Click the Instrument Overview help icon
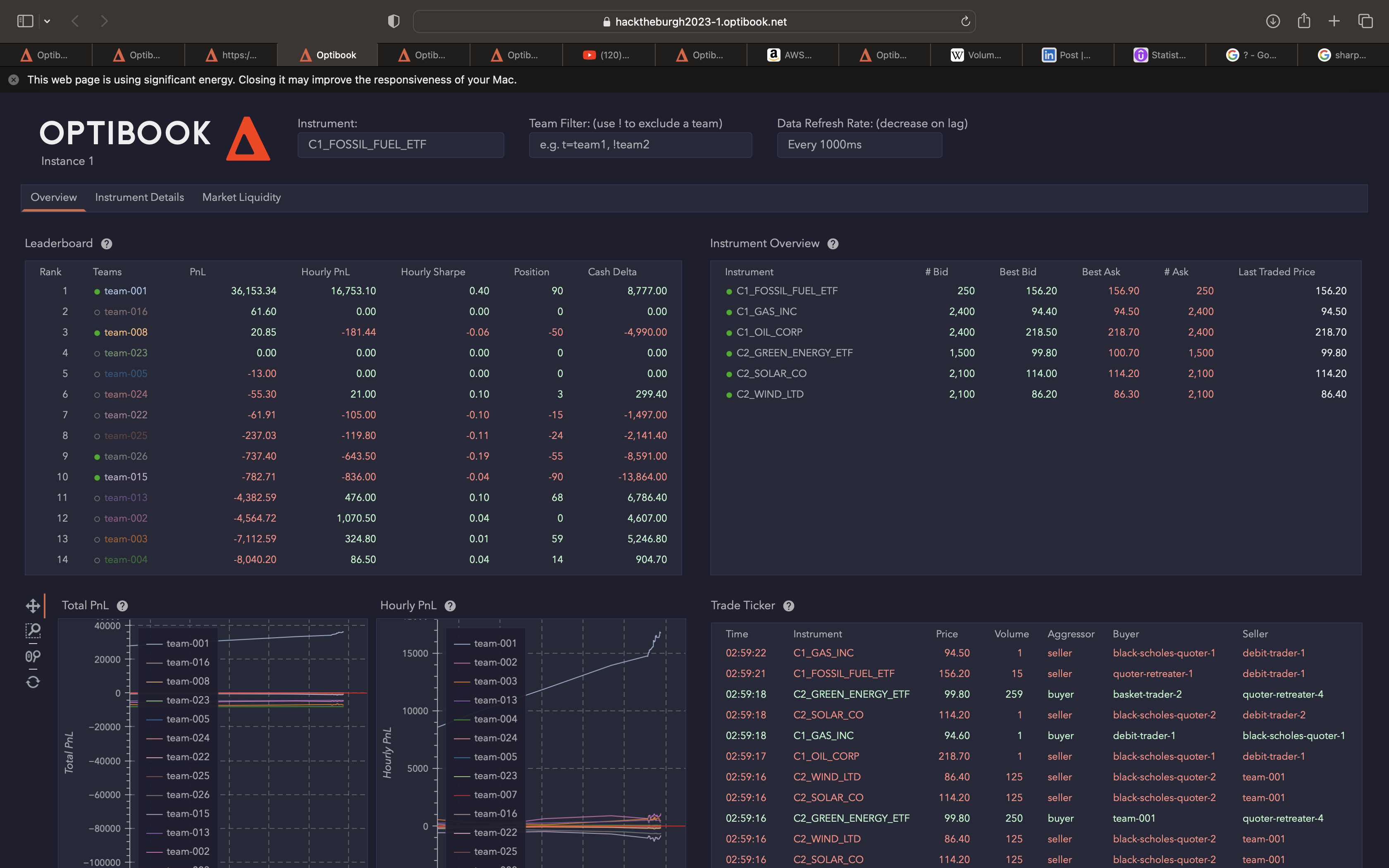This screenshot has height=868, width=1389. pos(833,244)
